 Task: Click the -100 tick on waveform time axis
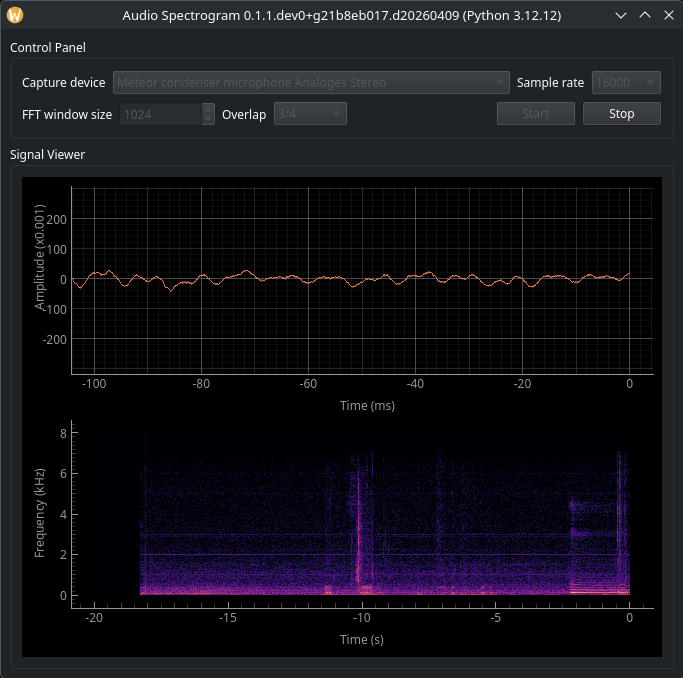click(x=94, y=384)
